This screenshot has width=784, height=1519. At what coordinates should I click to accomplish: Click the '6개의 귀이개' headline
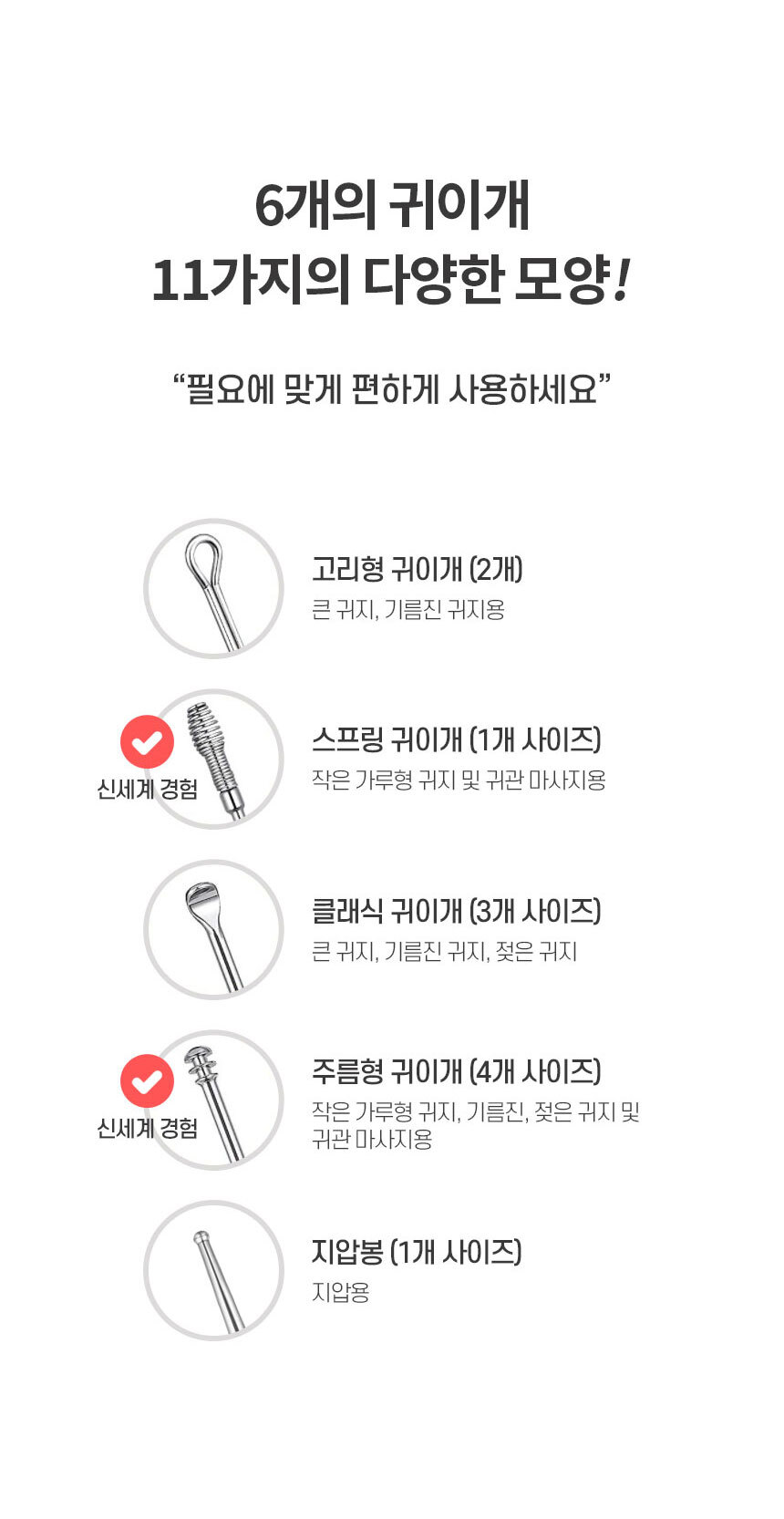click(x=392, y=206)
